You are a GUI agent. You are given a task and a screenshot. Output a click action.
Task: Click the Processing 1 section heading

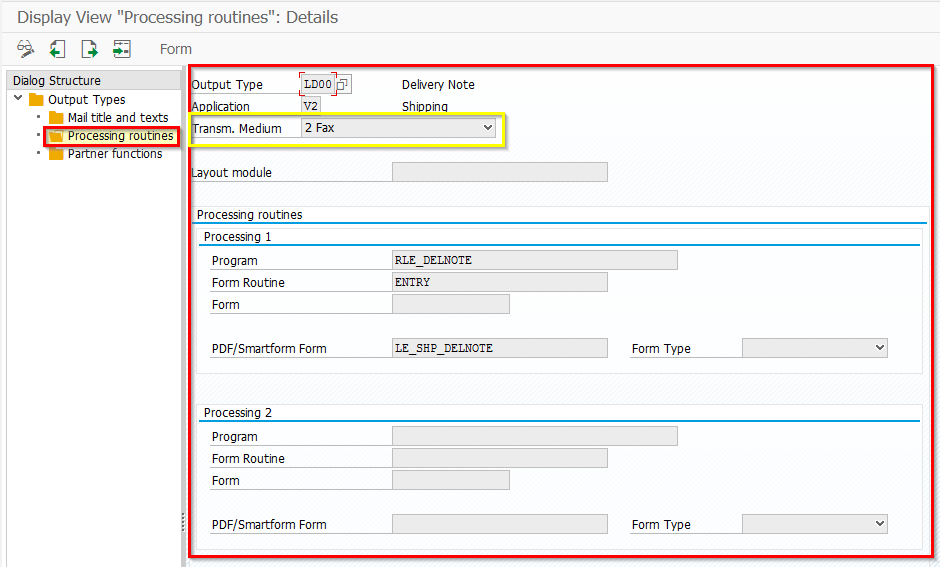(x=237, y=237)
